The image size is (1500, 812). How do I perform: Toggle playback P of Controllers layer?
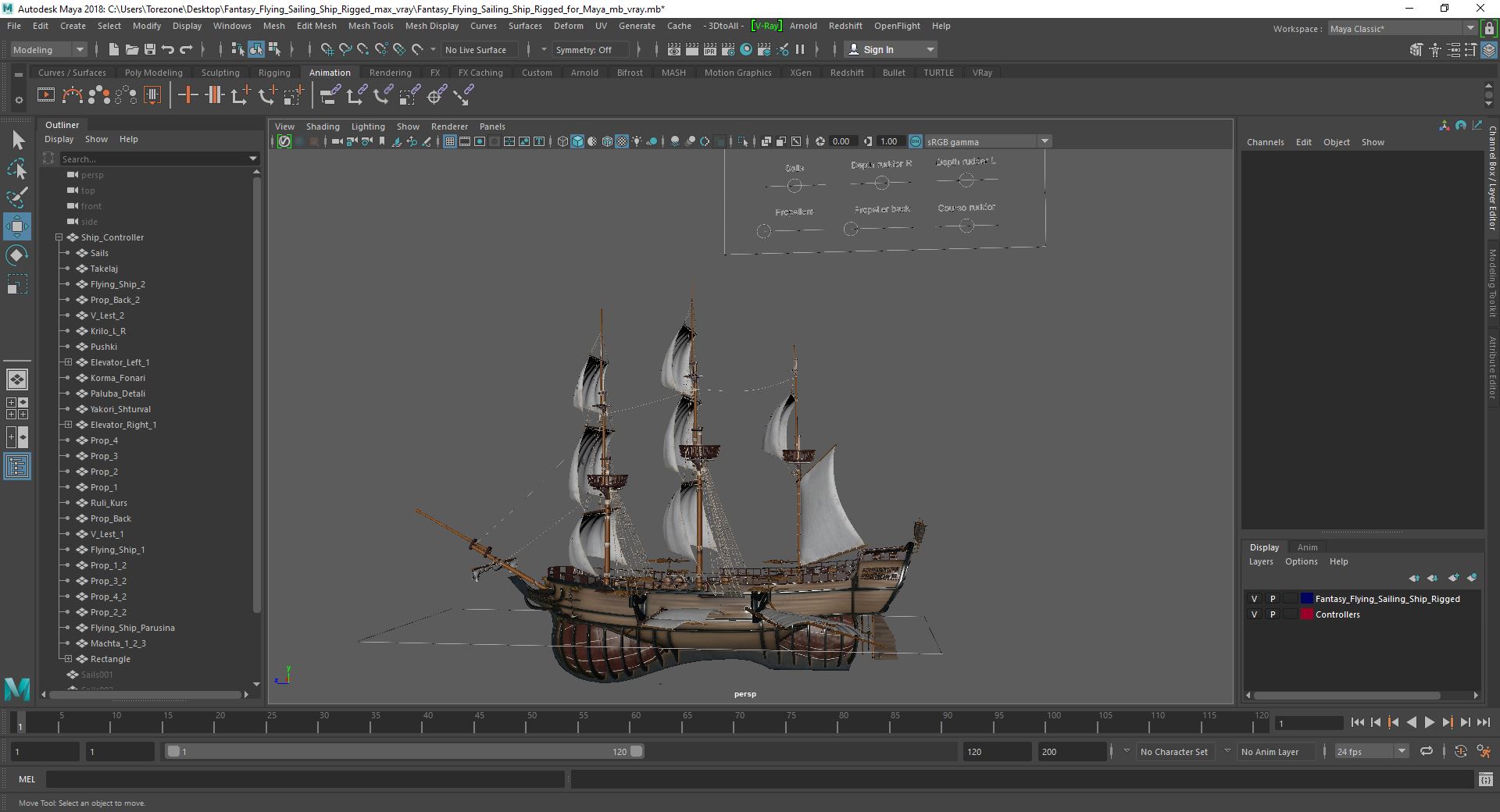[1273, 614]
